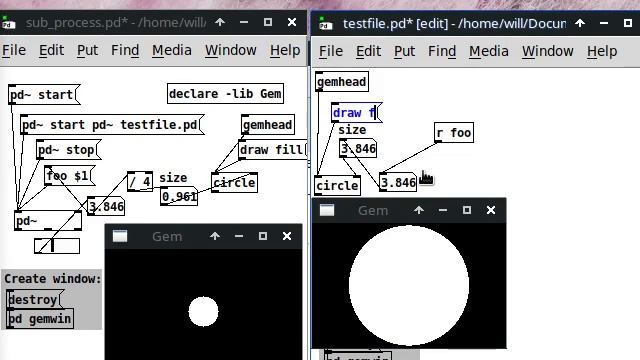This screenshot has width=640, height=360.
Task: Click 'pd~ start pd~ testfile.pd' message box
Action: 112,124
